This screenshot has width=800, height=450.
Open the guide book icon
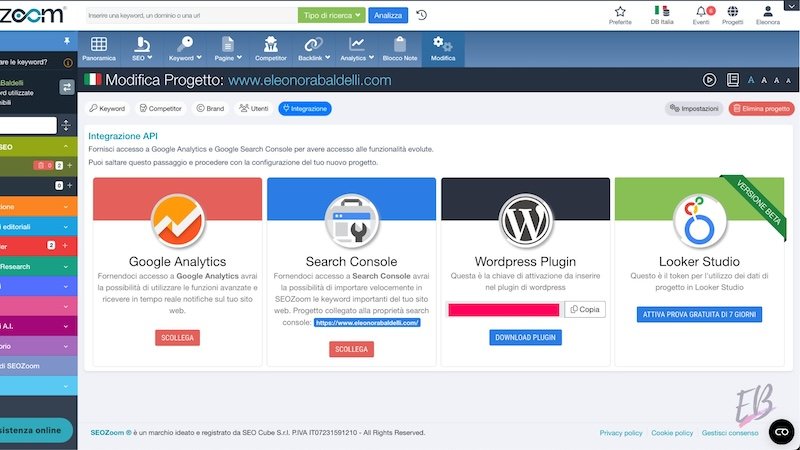(733, 80)
